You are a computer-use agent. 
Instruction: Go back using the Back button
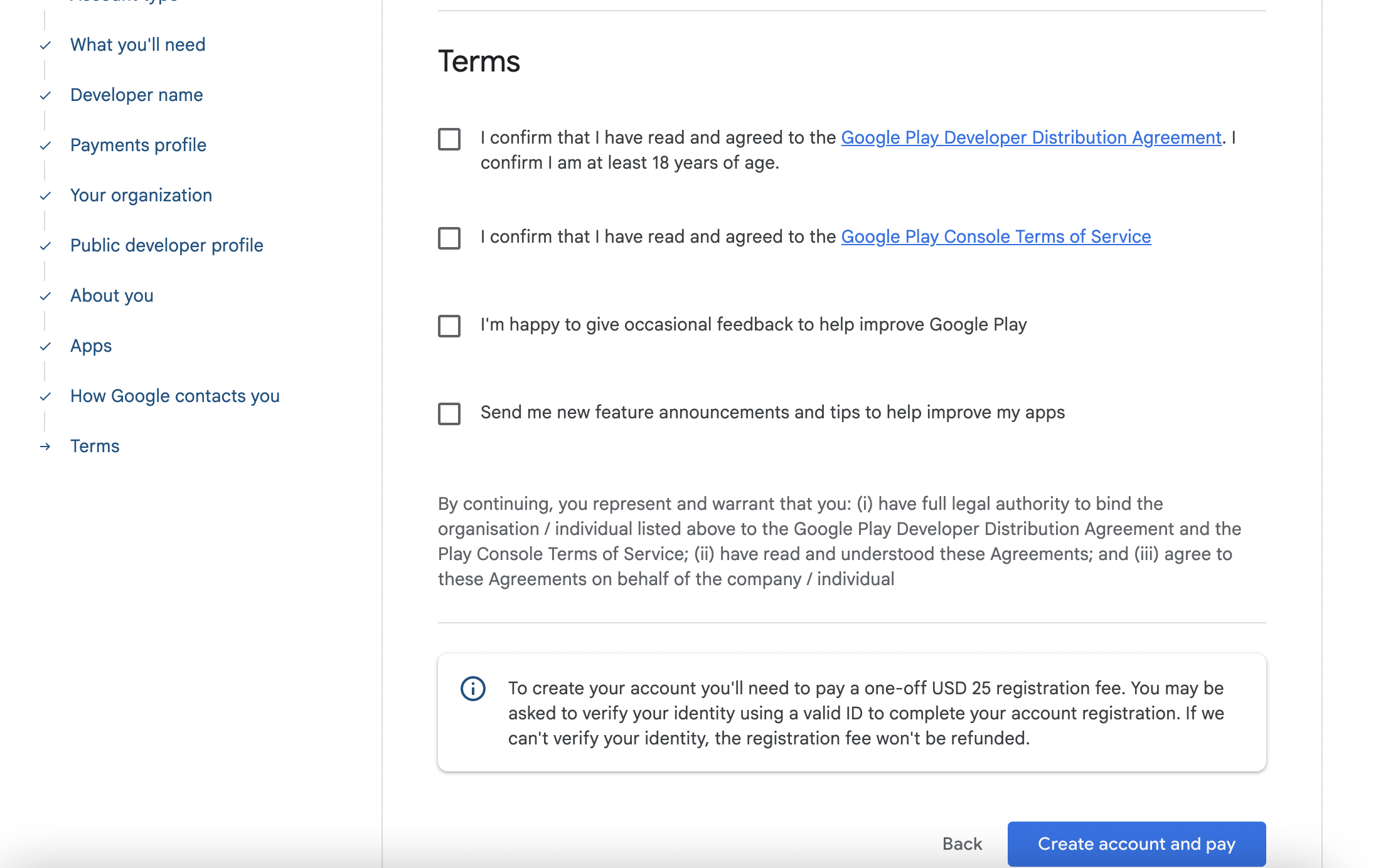click(x=962, y=844)
